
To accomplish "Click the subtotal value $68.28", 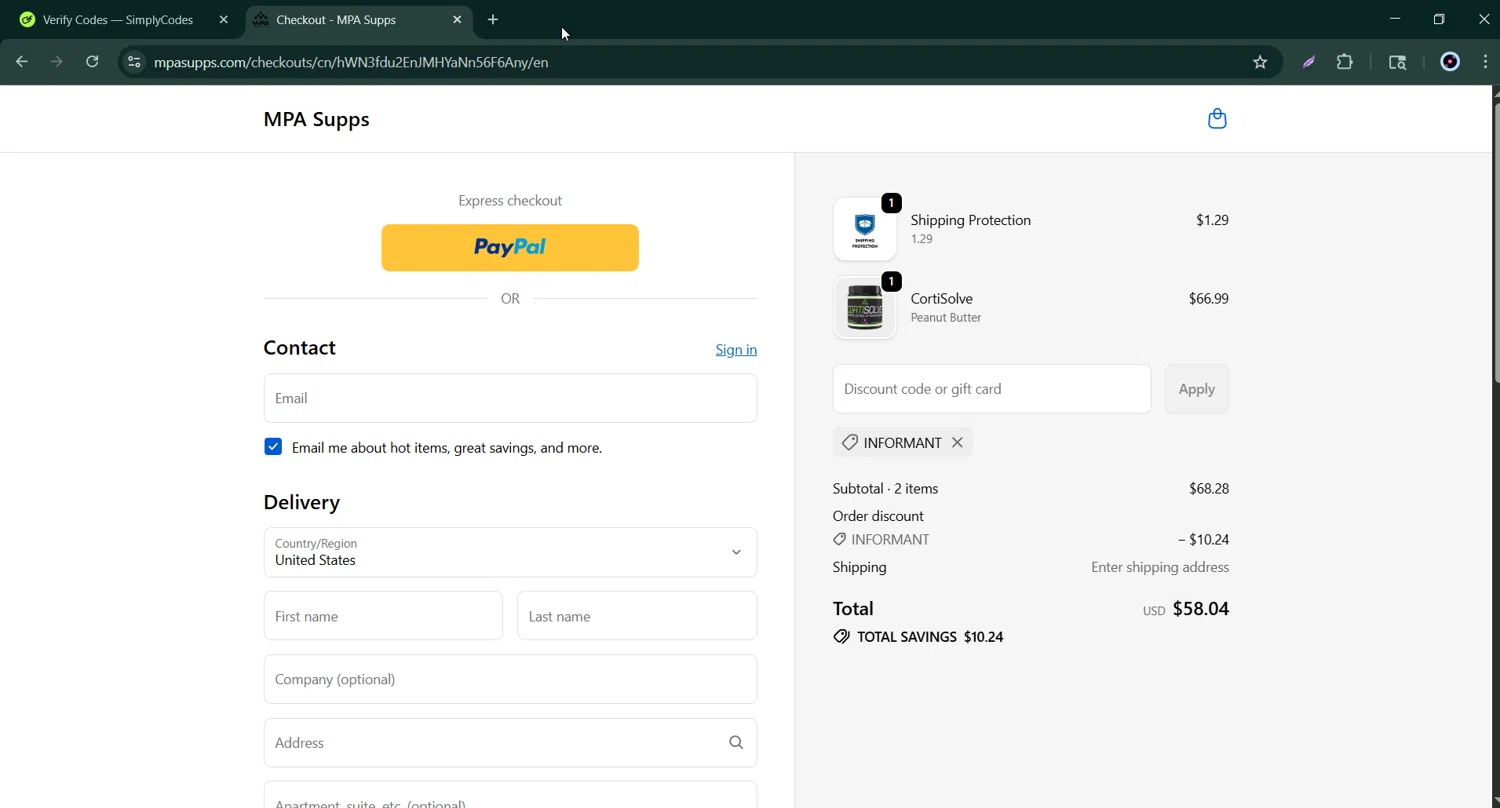I will 1209,489.
